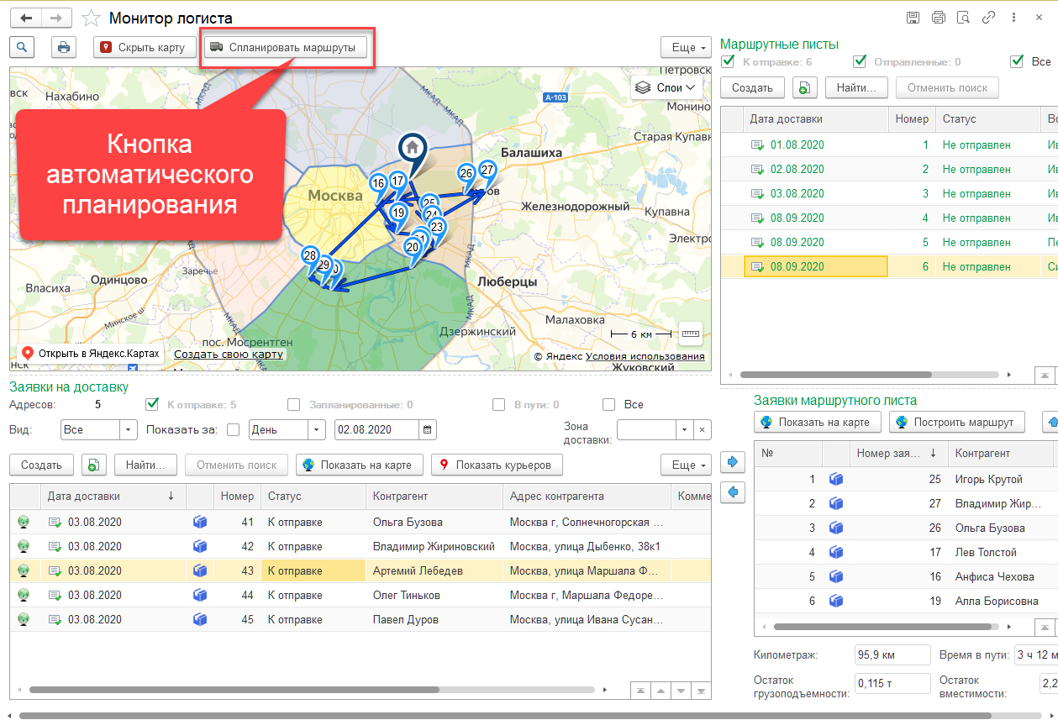Add Monitor логиста to favorites with star
The height and width of the screenshot is (720, 1058).
(91, 18)
